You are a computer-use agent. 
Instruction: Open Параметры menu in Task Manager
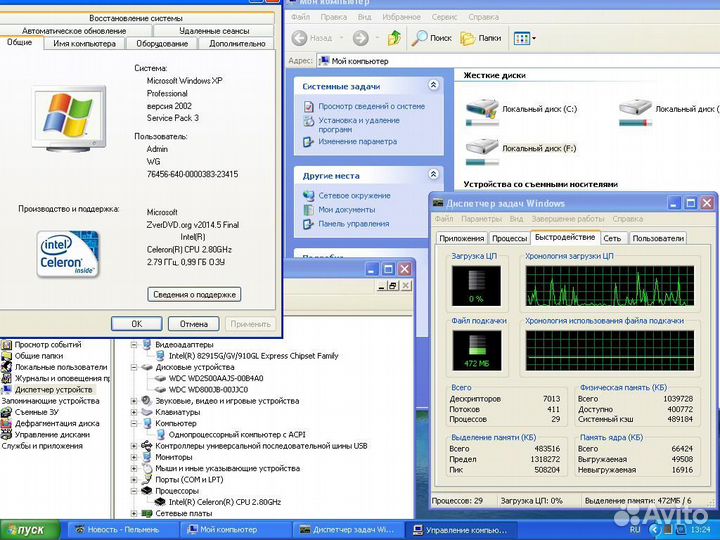[x=481, y=219]
